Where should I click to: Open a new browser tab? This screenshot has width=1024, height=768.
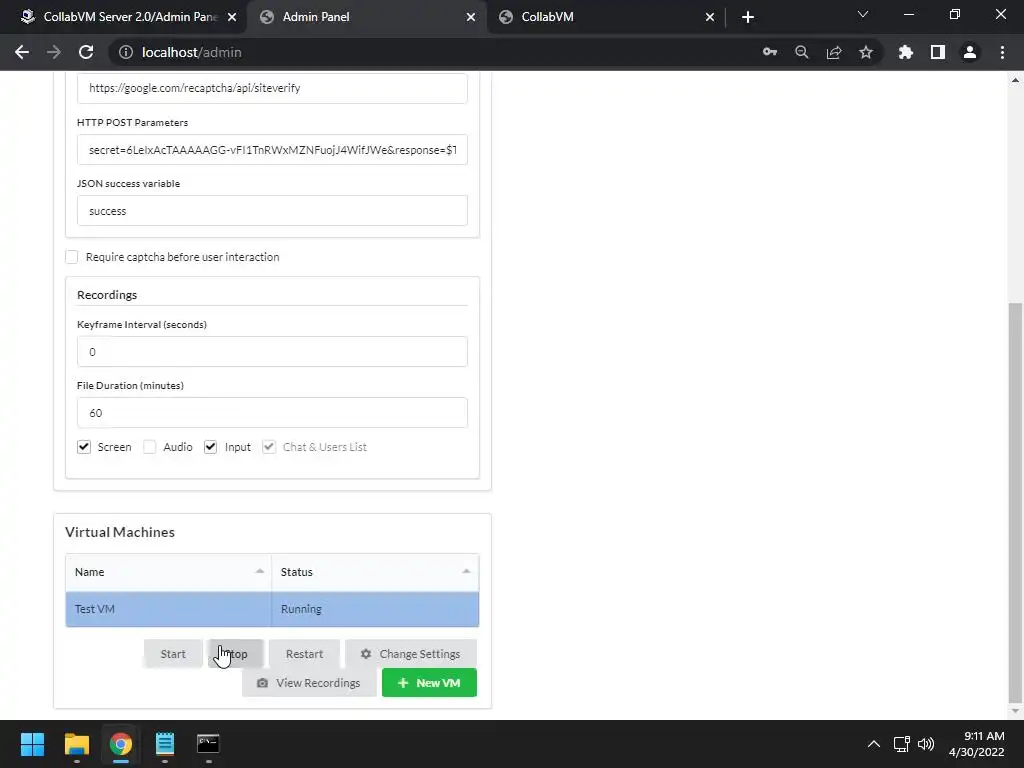(748, 17)
